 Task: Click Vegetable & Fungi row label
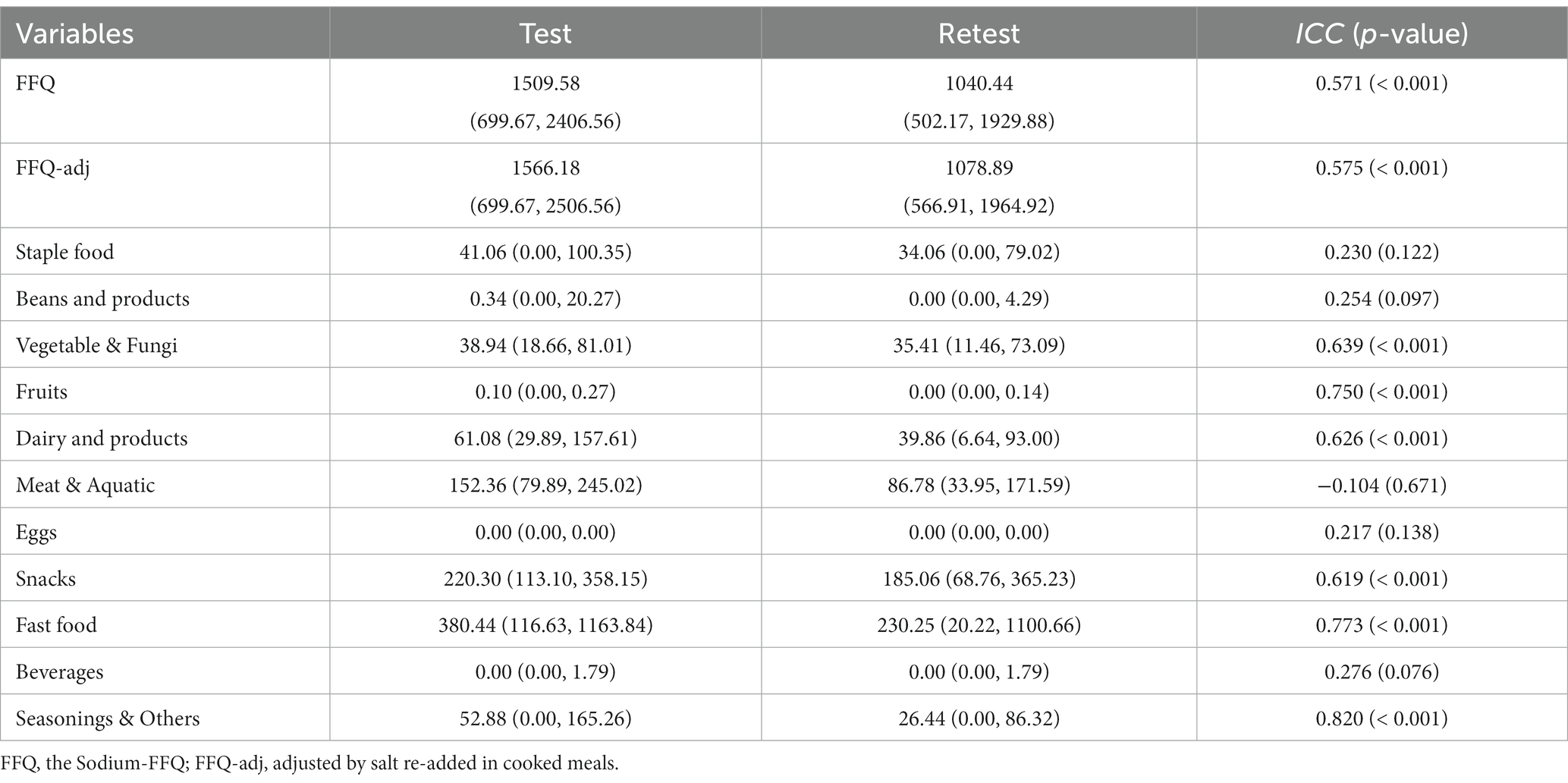point(96,345)
